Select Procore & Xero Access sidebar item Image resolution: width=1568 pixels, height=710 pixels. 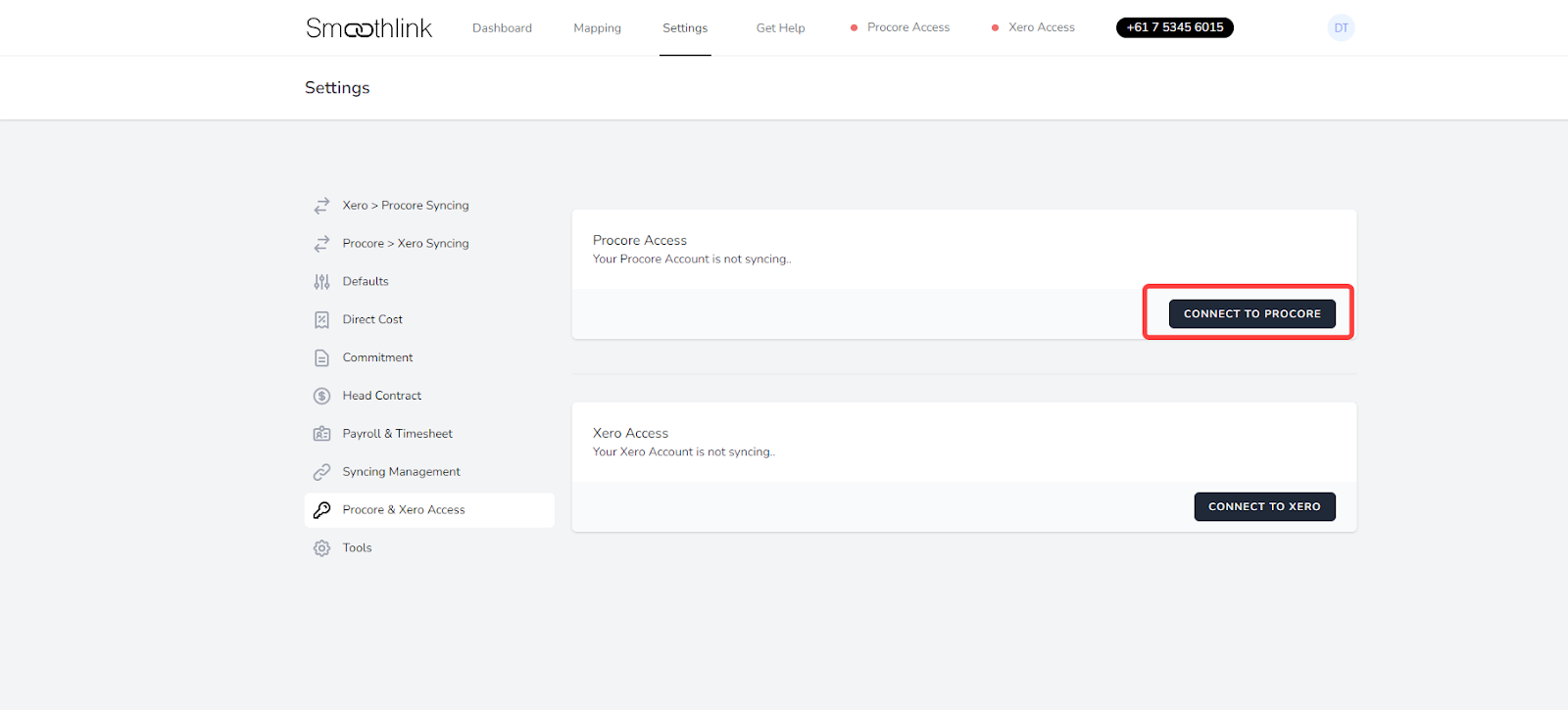coord(429,510)
